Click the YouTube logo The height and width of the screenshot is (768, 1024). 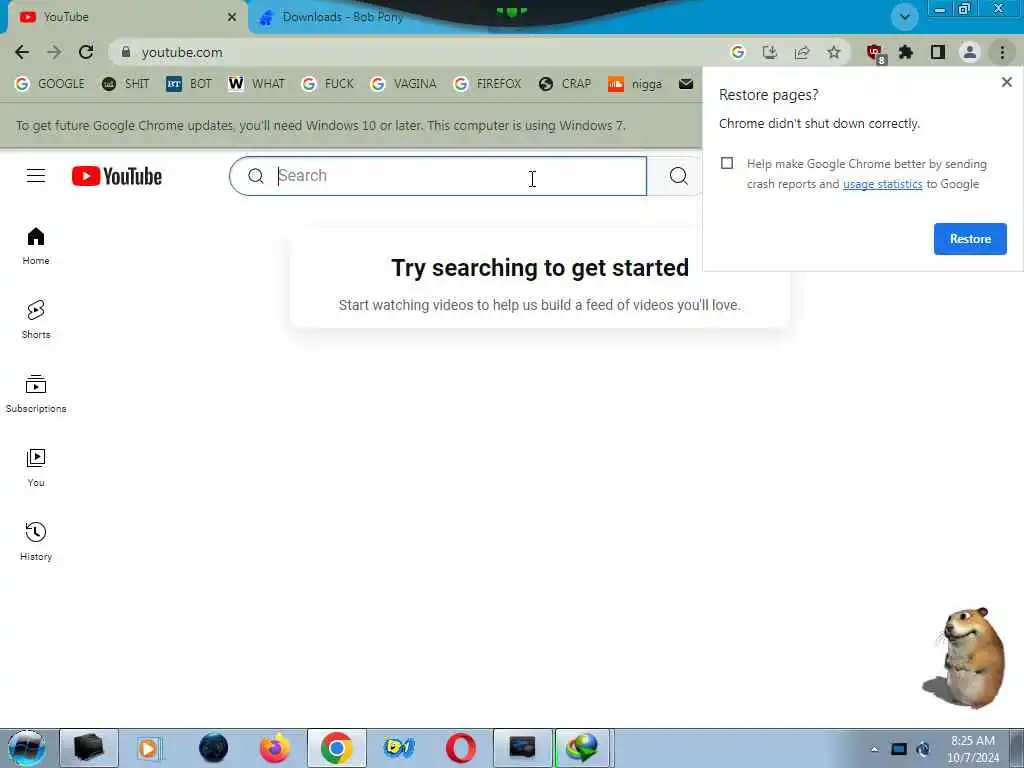[x=117, y=176]
